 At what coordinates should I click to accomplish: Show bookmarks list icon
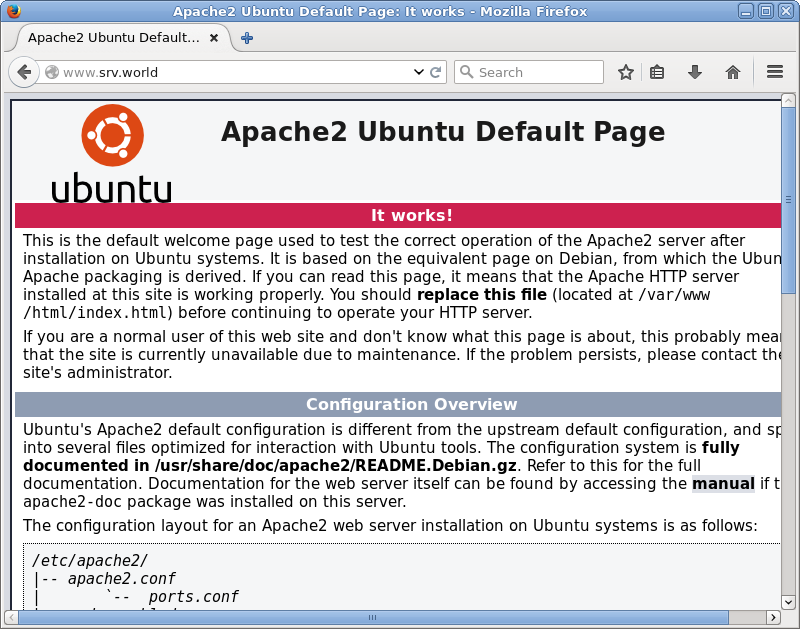pos(657,72)
